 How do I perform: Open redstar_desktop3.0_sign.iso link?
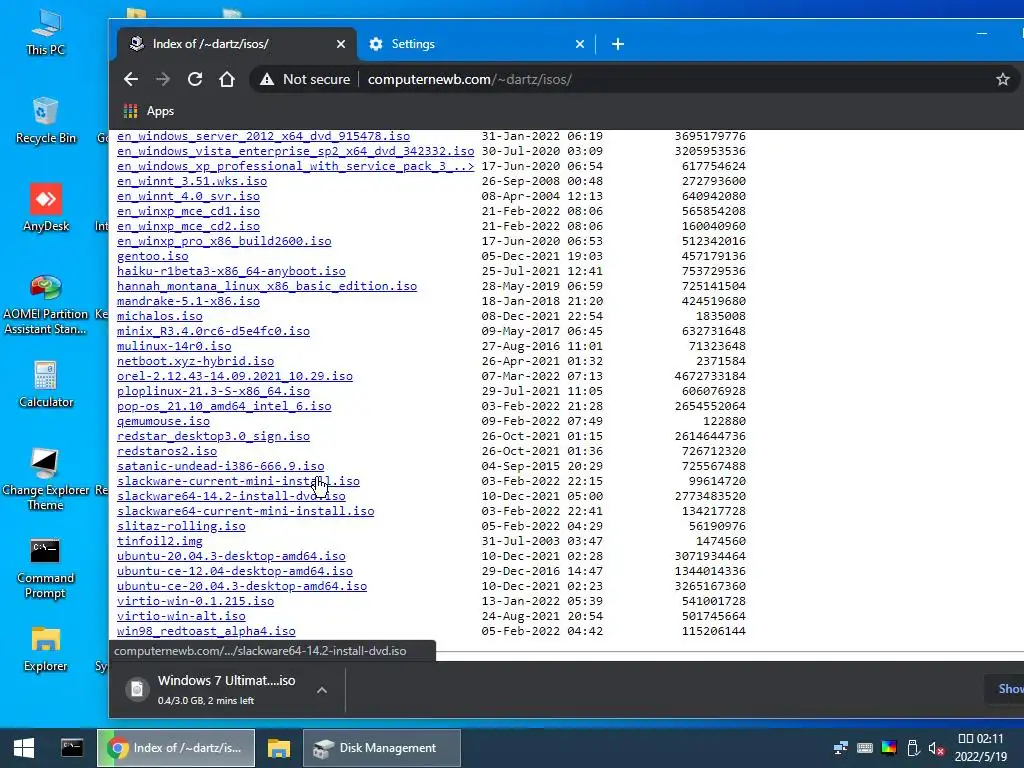click(214, 436)
